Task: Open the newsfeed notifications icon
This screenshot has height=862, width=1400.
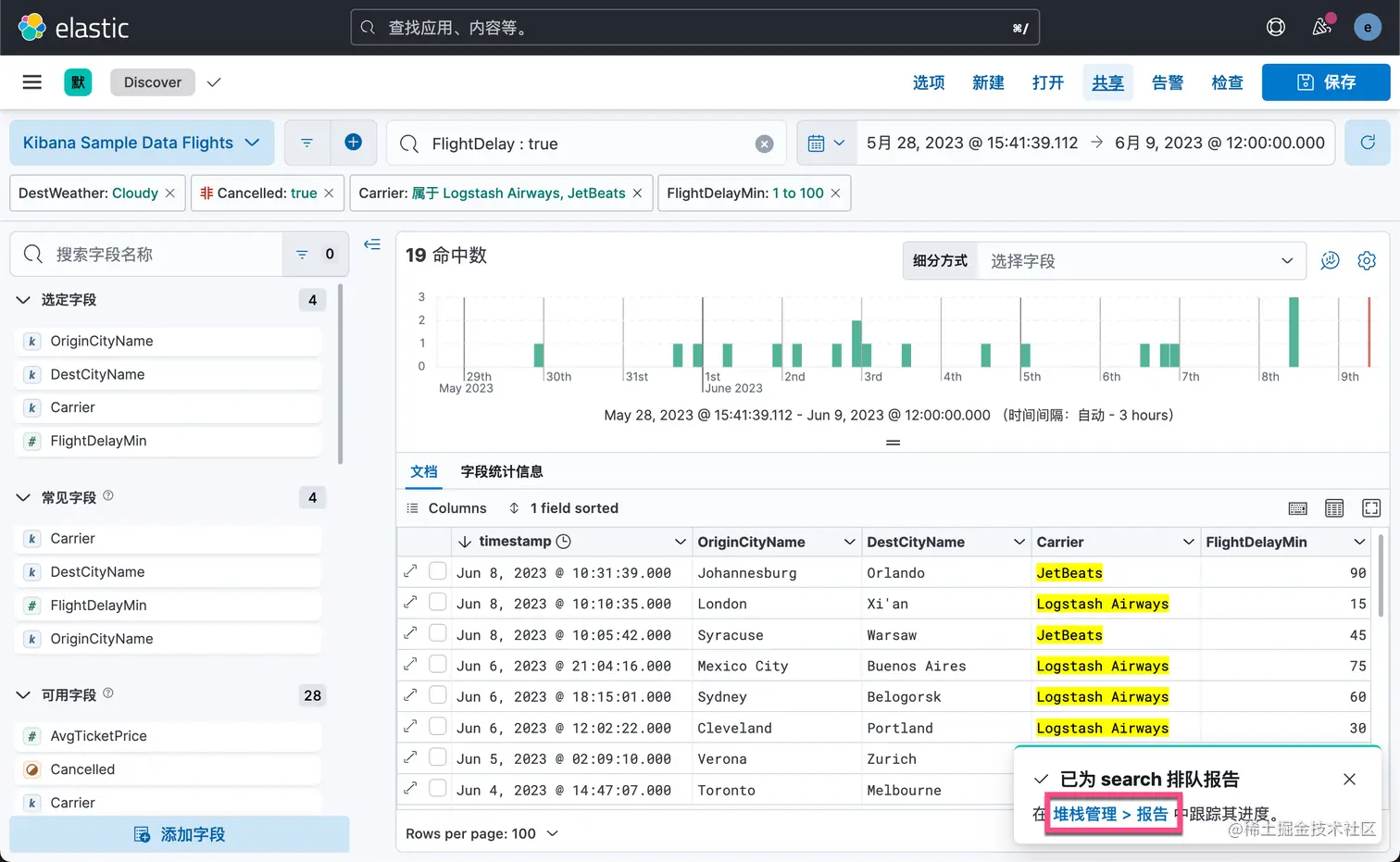Action: click(x=1322, y=27)
